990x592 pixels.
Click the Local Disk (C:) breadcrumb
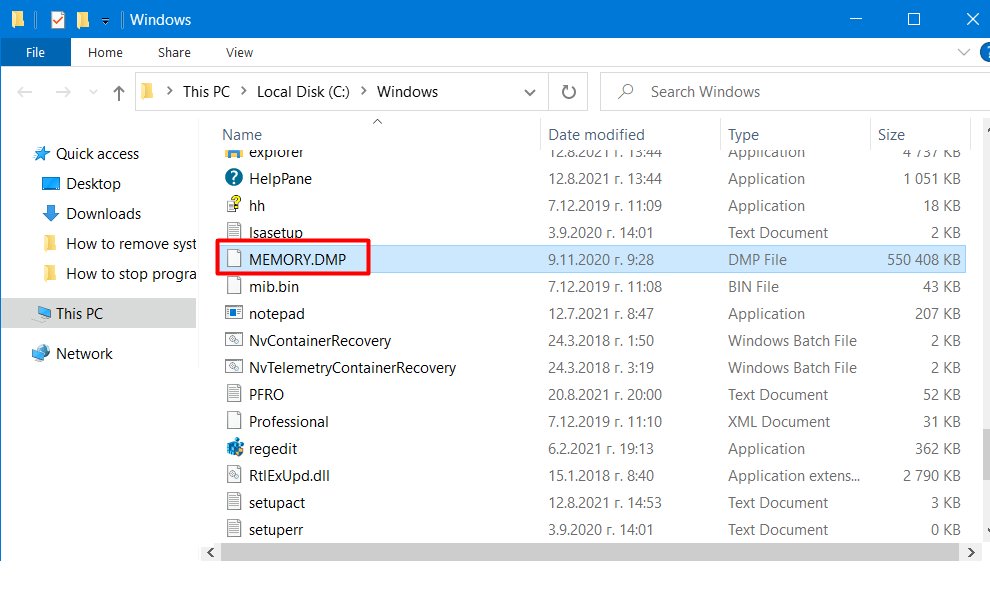click(x=303, y=92)
